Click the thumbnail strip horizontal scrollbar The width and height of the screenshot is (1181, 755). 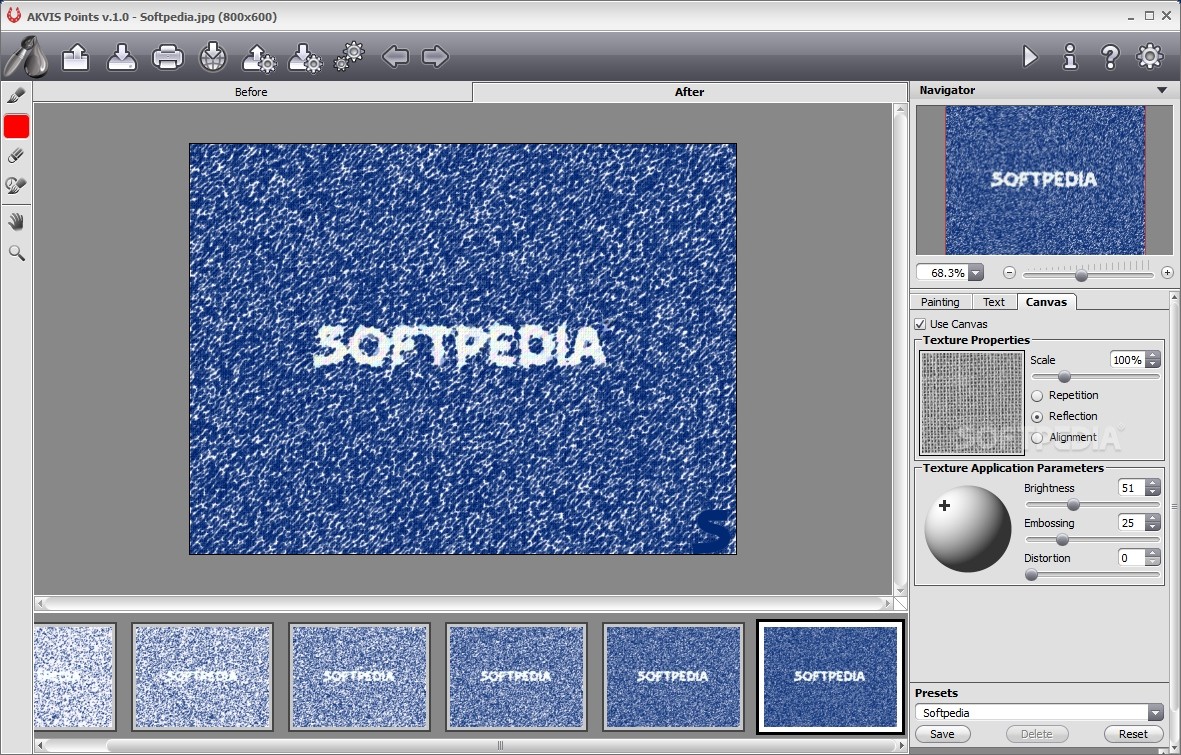[x=500, y=746]
